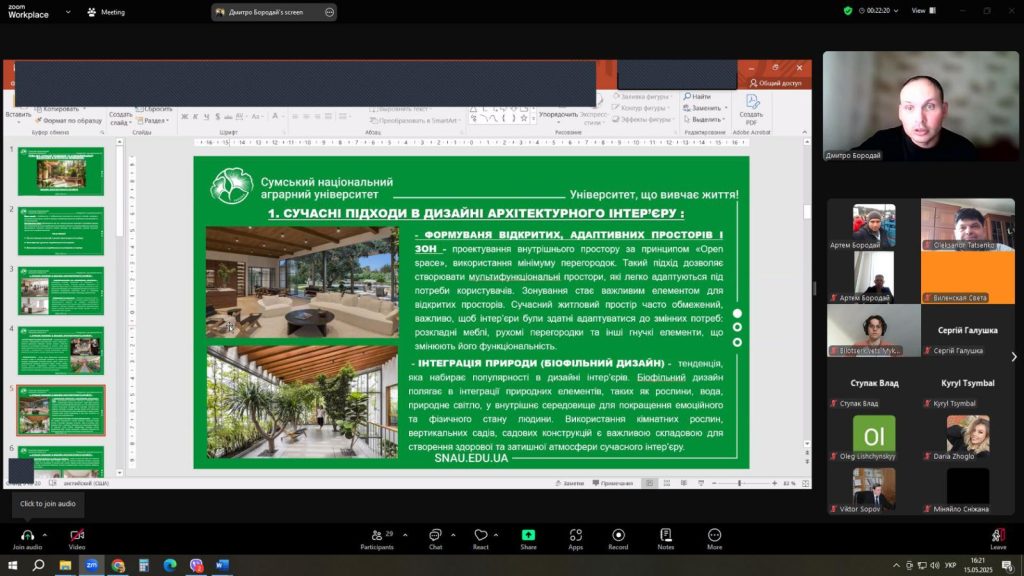
Task: Click Формат по образцу format painter
Action: [x=69, y=121]
